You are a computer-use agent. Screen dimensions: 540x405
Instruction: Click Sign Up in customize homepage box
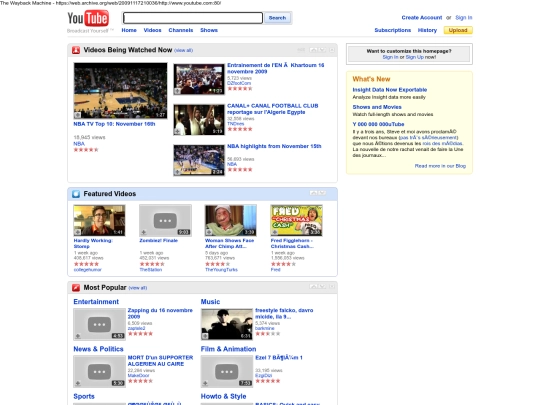(x=415, y=57)
